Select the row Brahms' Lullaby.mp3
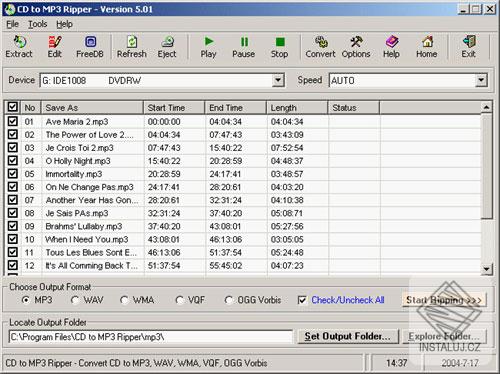The image size is (500, 374). coord(243,226)
